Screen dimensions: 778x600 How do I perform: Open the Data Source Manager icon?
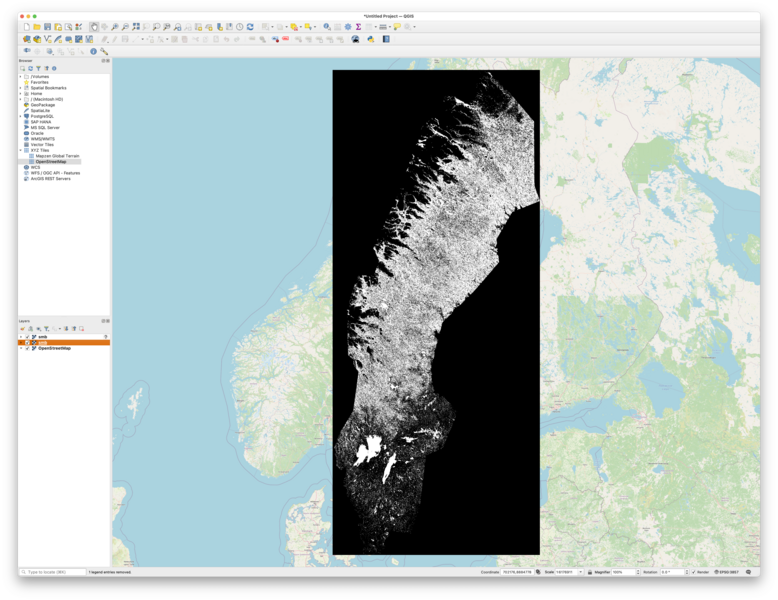click(x=27, y=39)
